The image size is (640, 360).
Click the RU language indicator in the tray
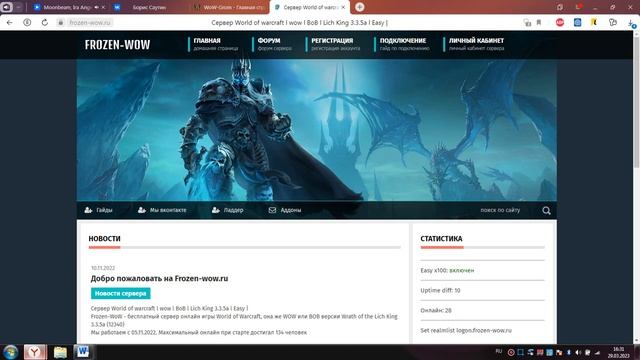pos(498,351)
